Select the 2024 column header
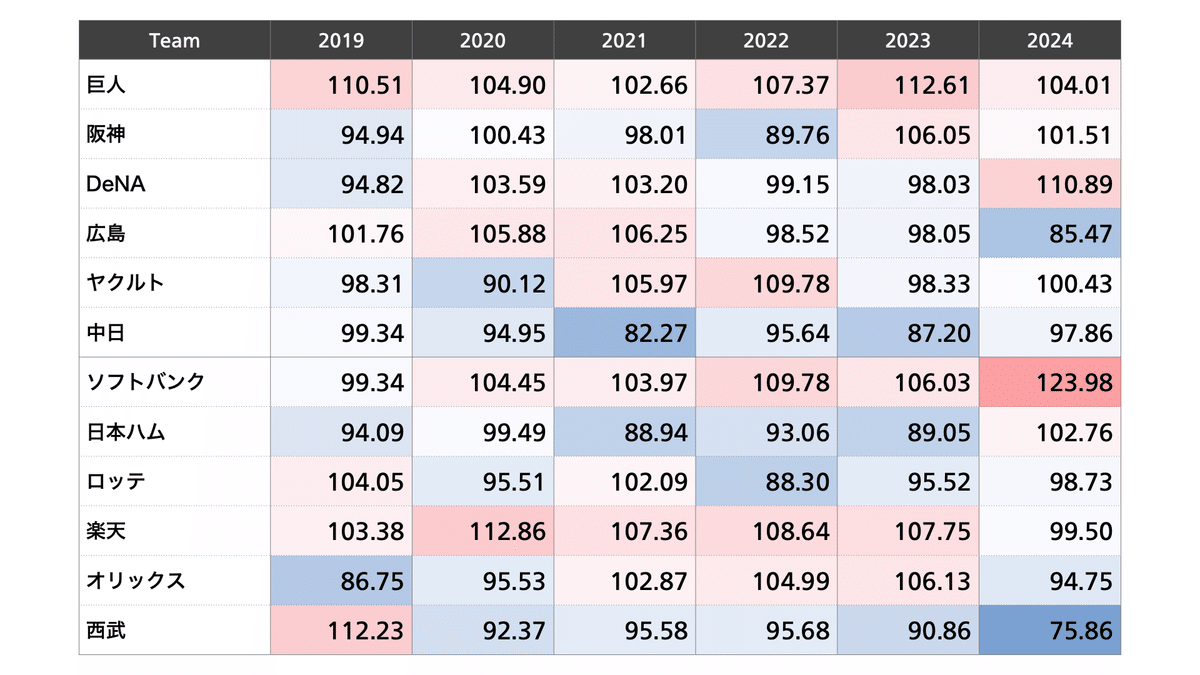The image size is (1200, 675). coord(1050,41)
